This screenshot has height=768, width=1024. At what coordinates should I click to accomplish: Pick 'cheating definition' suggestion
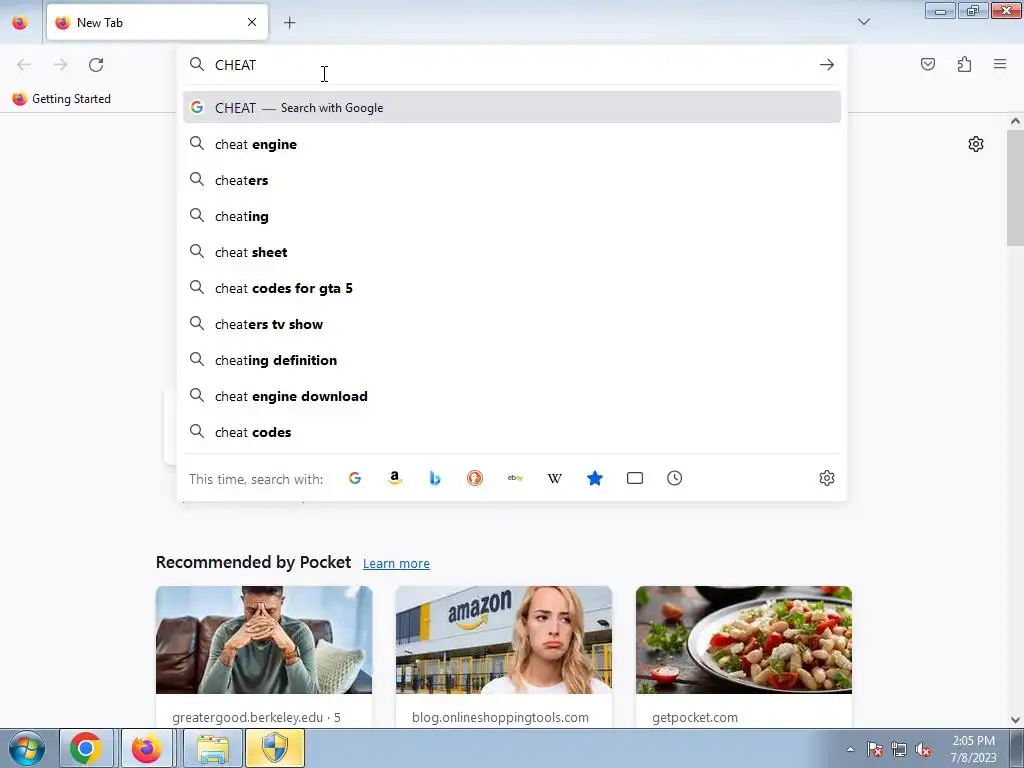[x=512, y=360]
